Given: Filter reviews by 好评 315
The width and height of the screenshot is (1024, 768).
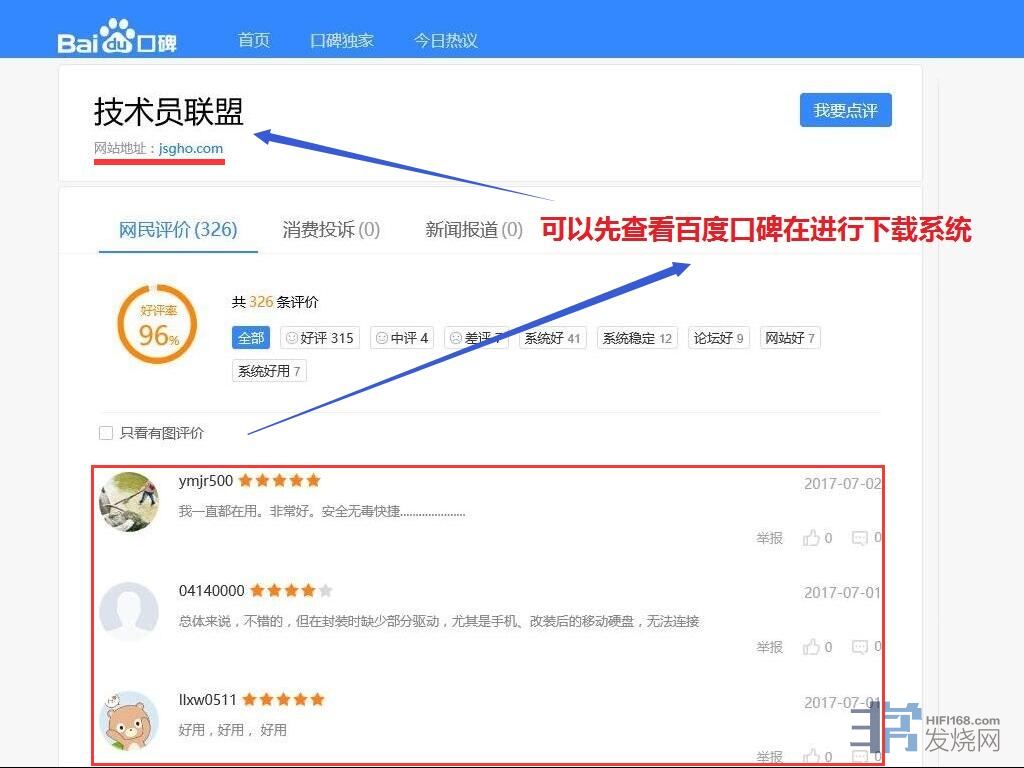Looking at the screenshot, I should pos(320,338).
